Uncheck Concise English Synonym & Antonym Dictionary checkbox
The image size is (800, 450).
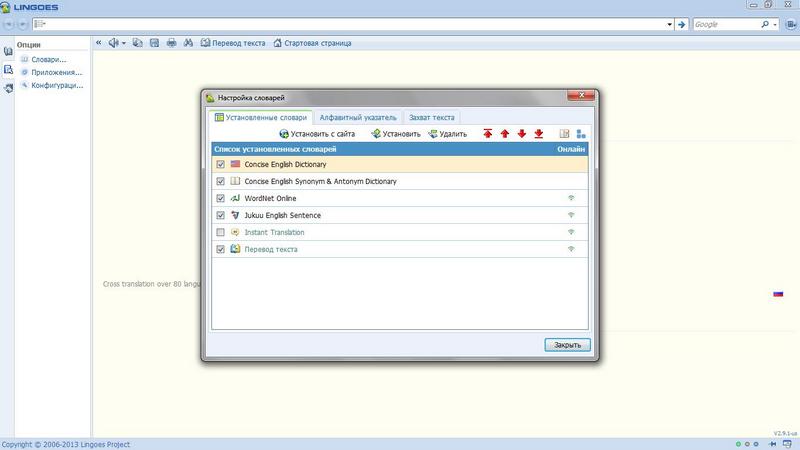pos(220,181)
